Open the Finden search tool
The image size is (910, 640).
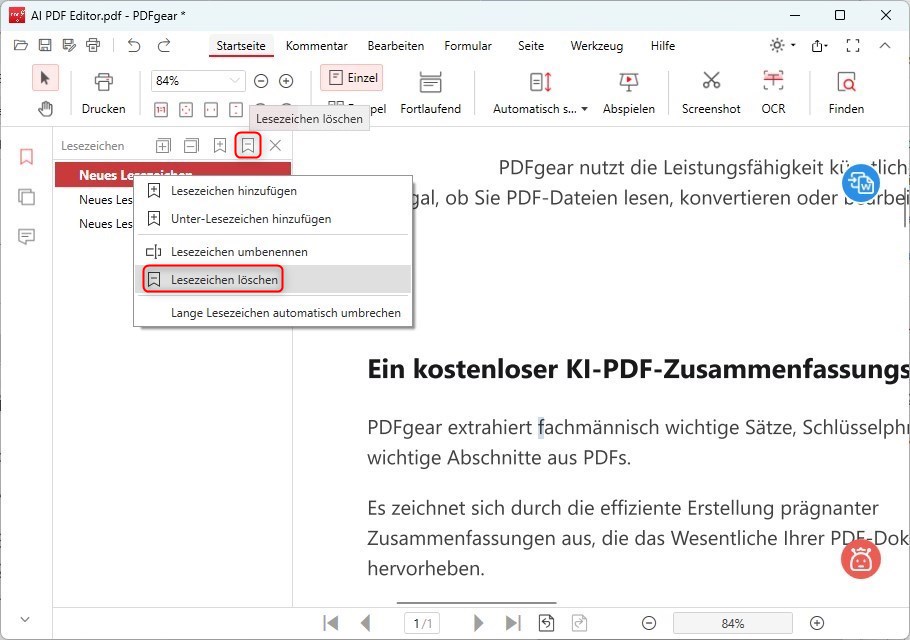coord(846,93)
